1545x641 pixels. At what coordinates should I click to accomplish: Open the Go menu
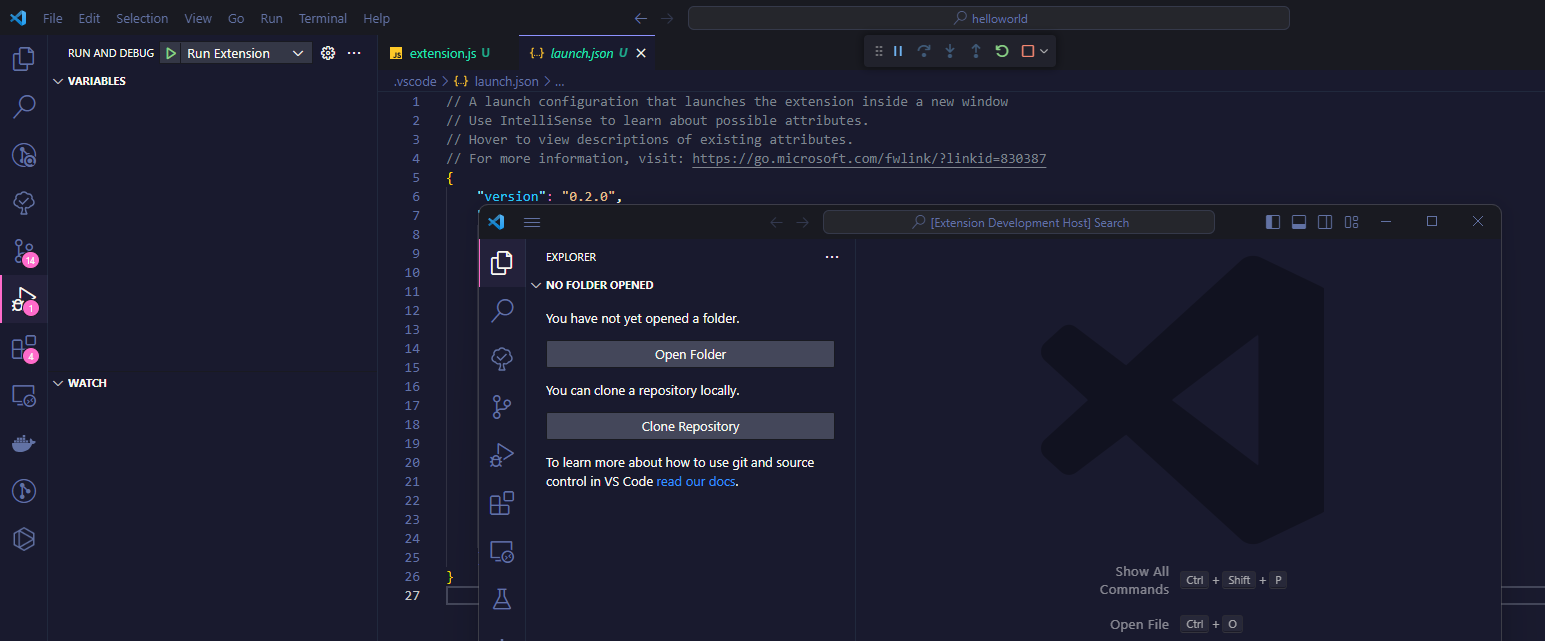point(236,18)
